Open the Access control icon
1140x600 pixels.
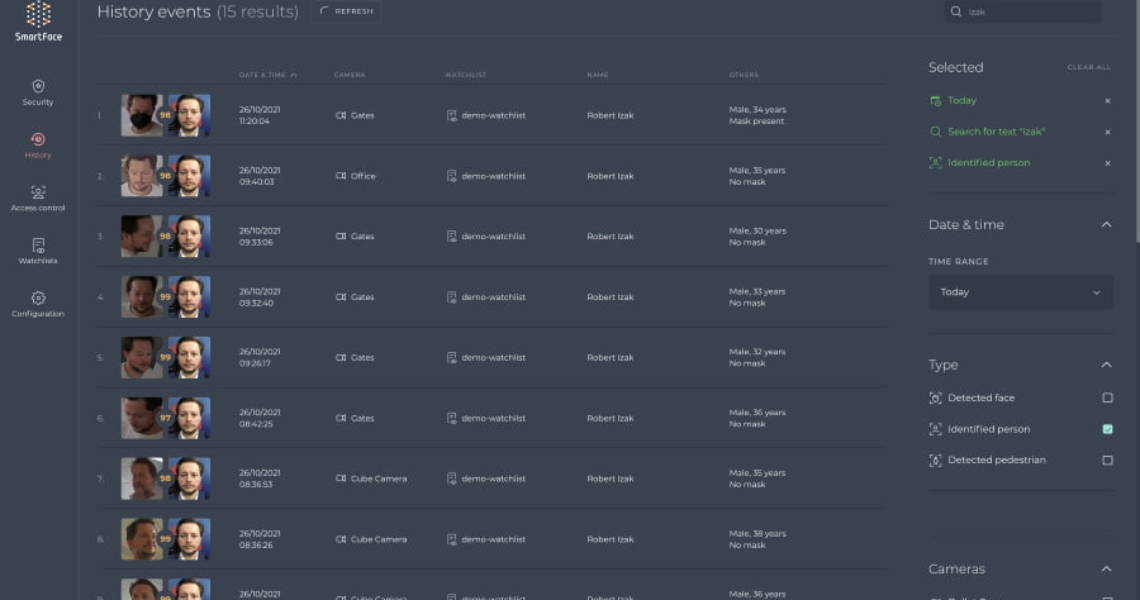point(38,192)
